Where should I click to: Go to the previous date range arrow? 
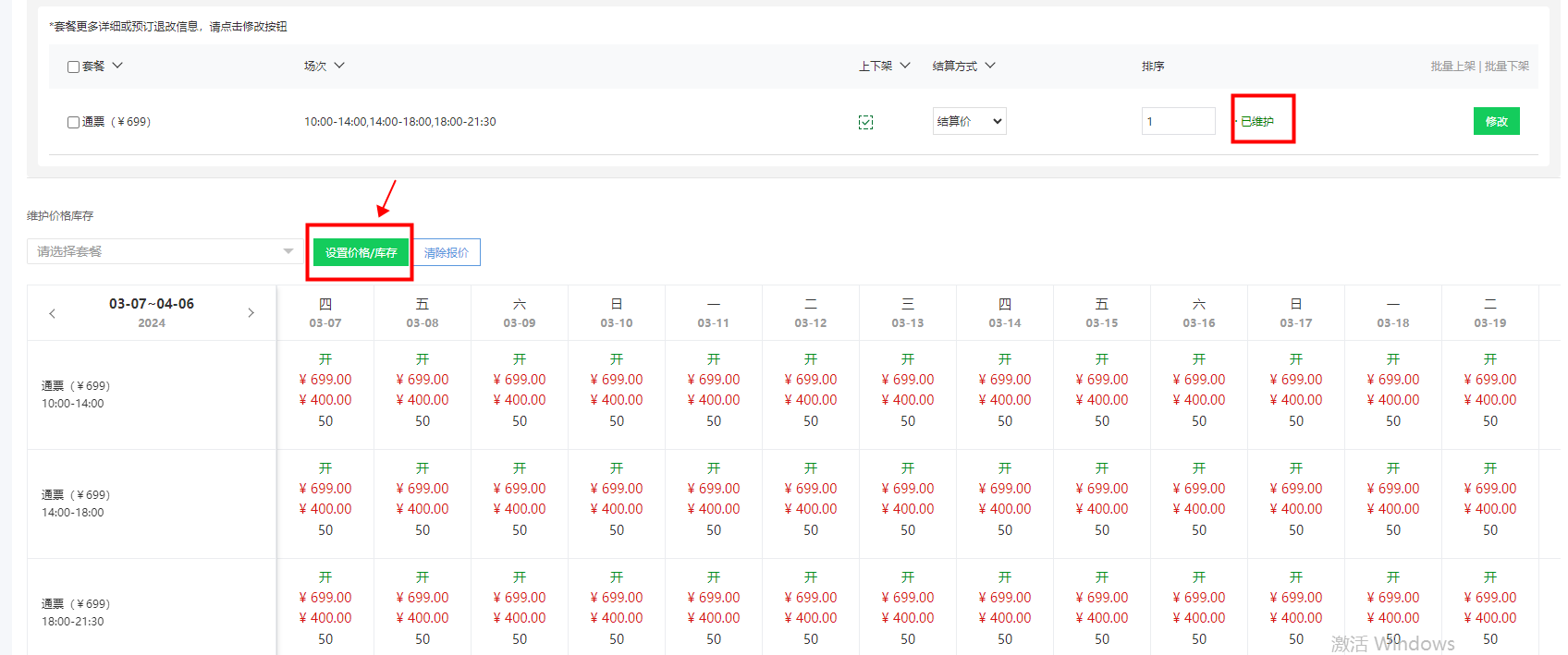53,313
